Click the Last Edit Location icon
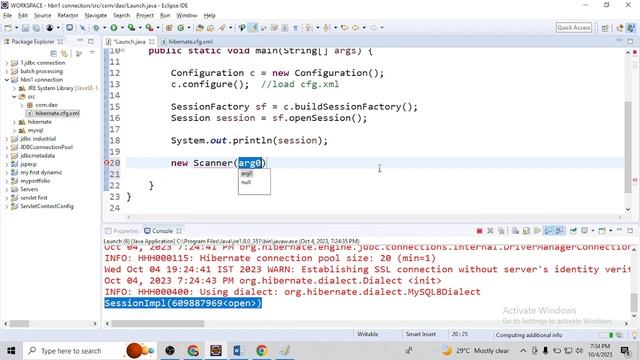Viewport: 640px width, 360px height. tap(344, 28)
